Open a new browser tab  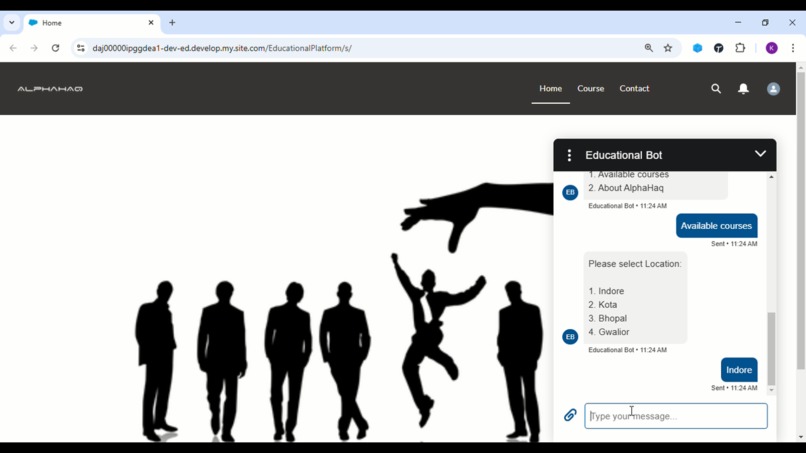pyautogui.click(x=172, y=23)
